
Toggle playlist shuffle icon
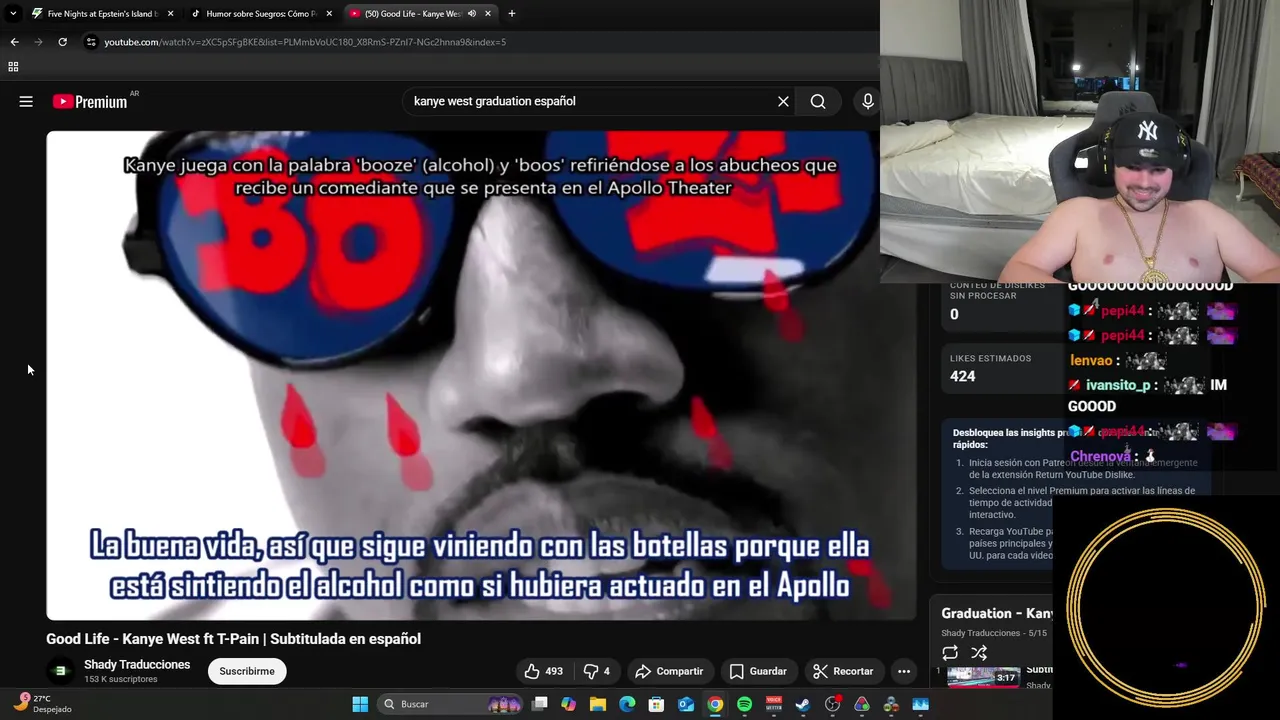point(979,653)
